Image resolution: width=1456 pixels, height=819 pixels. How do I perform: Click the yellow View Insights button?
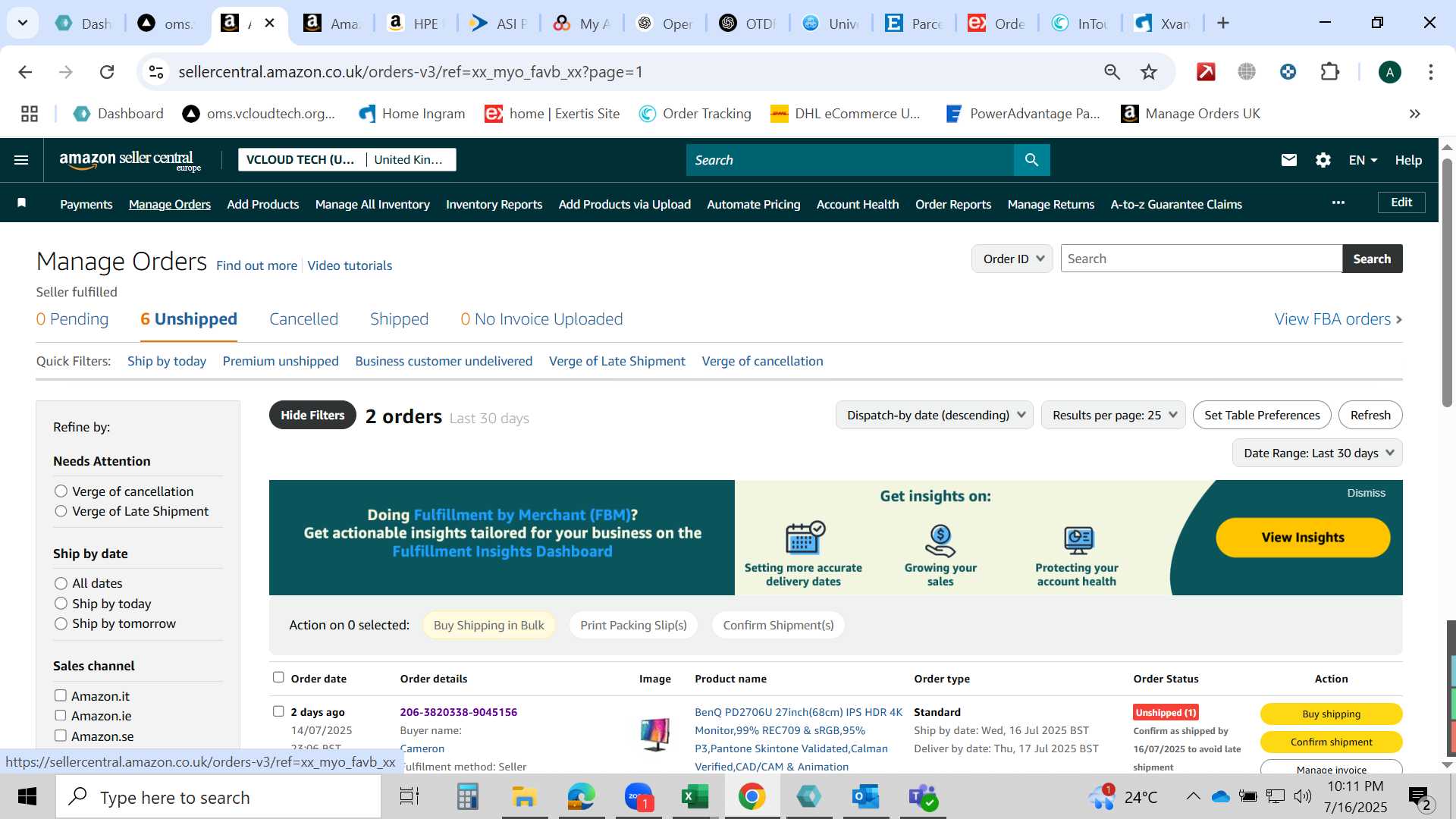pos(1302,538)
